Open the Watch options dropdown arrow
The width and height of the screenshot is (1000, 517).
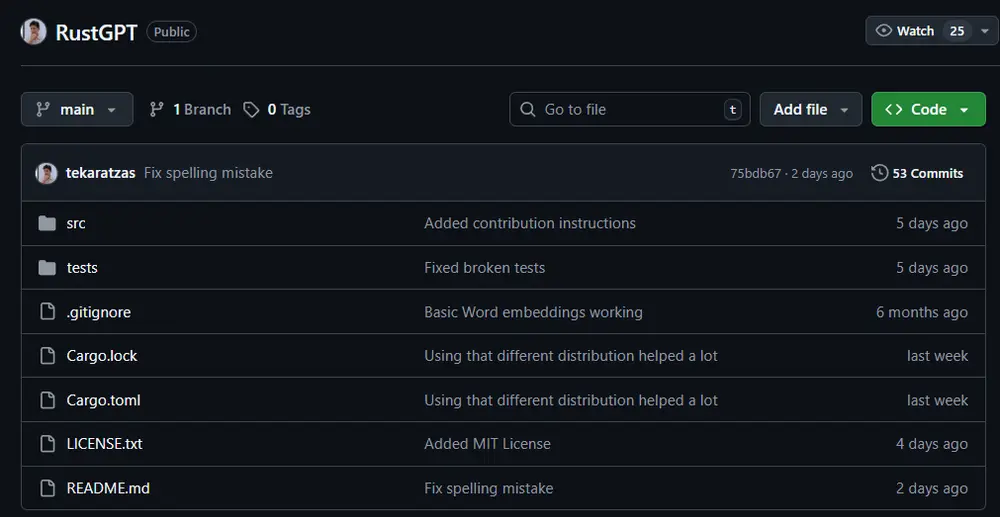[985, 31]
